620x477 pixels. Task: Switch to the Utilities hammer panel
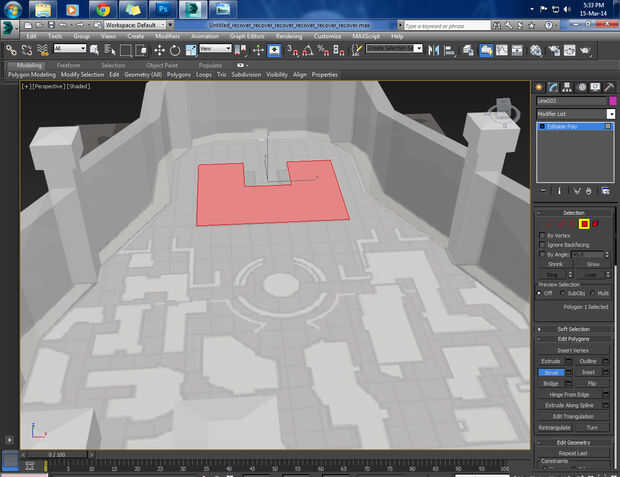pos(608,88)
